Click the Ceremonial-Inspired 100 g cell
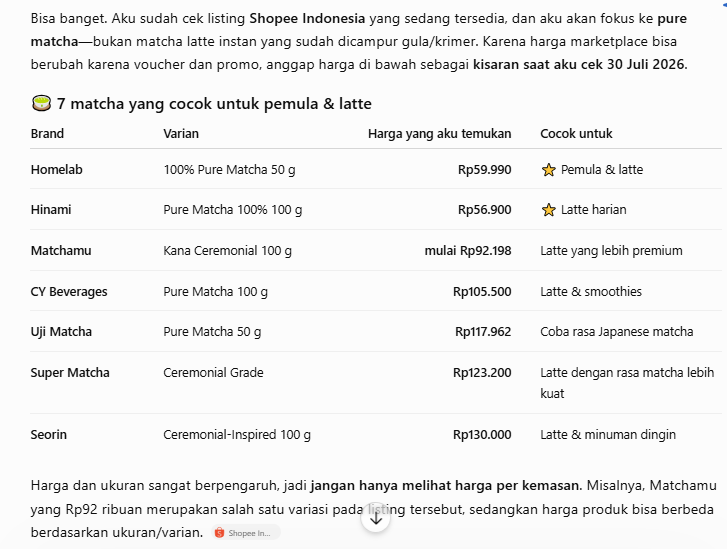 [x=237, y=434]
